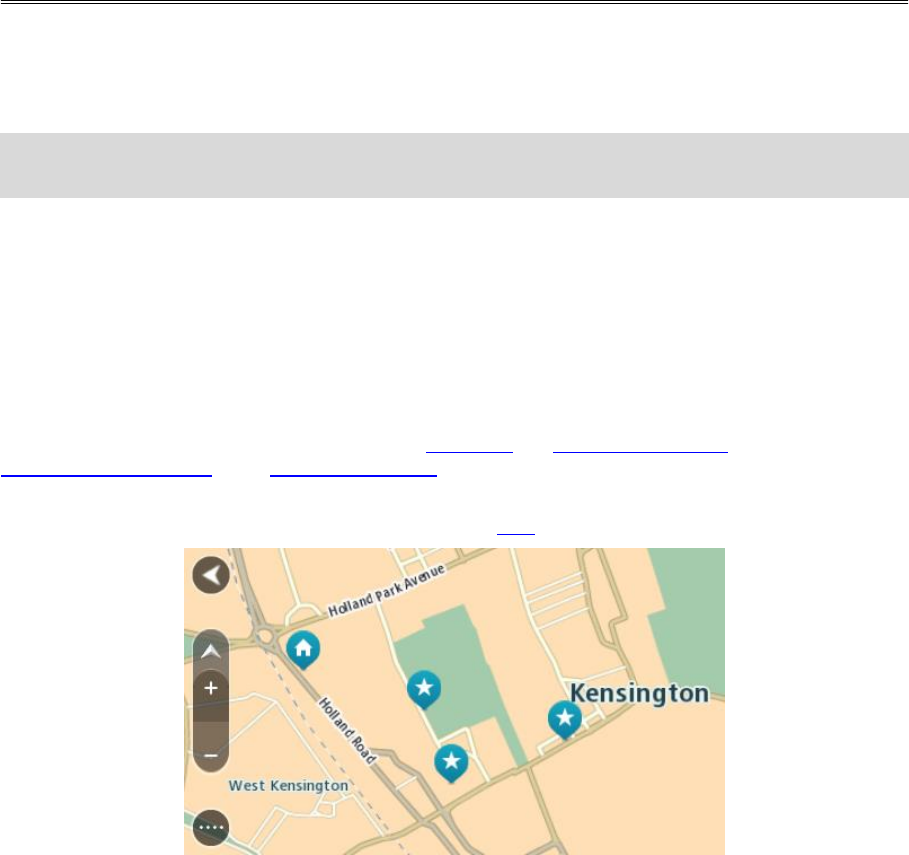Select the lowest star marker near Holland Road
Image resolution: width=909 pixels, height=855 pixels.
(x=451, y=763)
